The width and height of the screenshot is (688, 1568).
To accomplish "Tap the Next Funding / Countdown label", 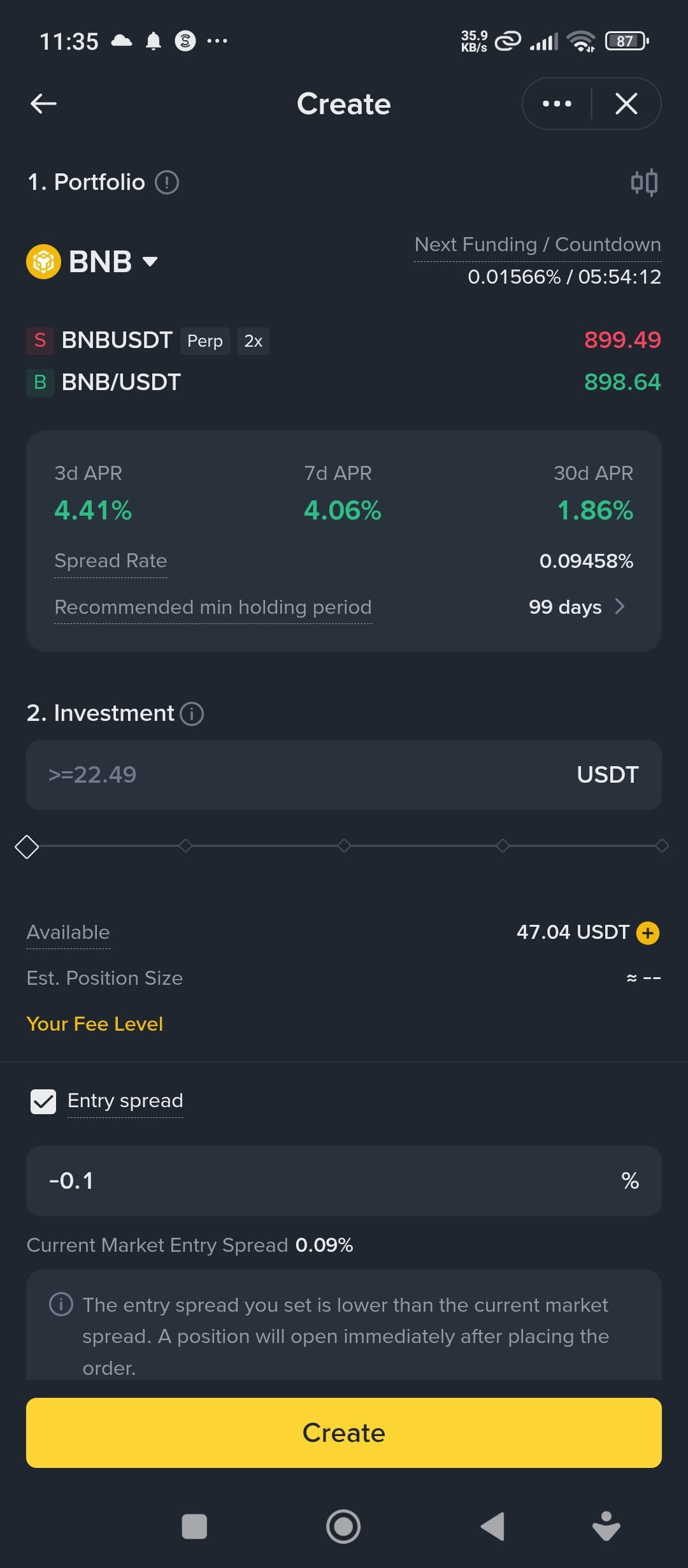I will pos(538,245).
